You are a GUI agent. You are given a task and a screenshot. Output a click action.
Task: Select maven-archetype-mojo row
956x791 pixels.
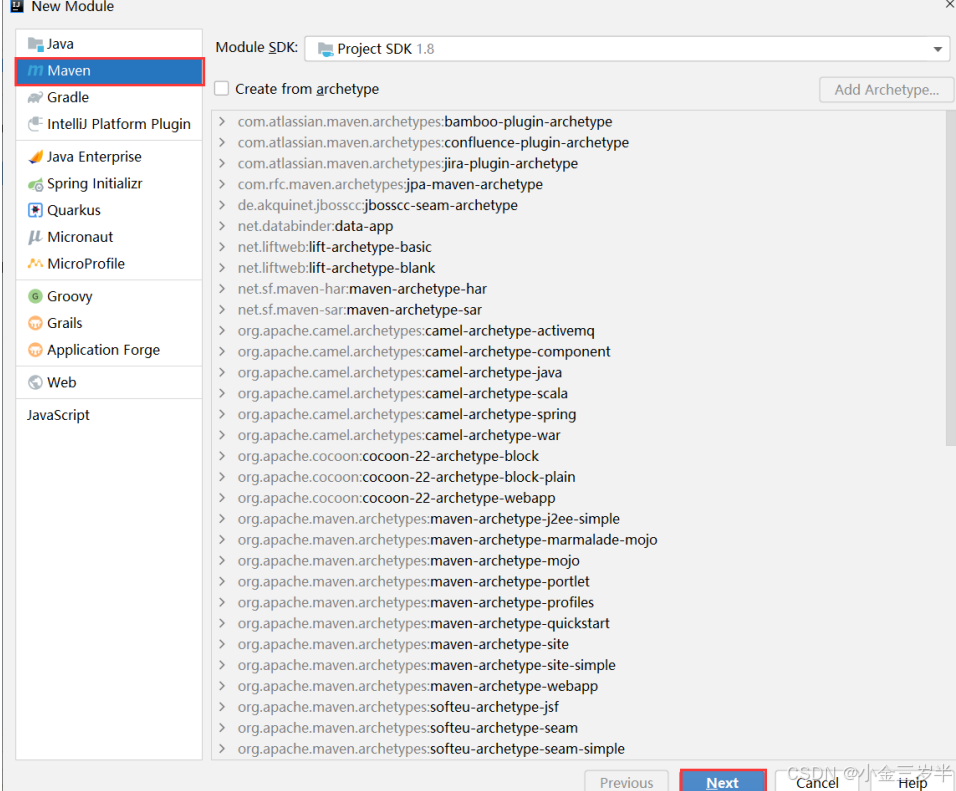point(579,560)
